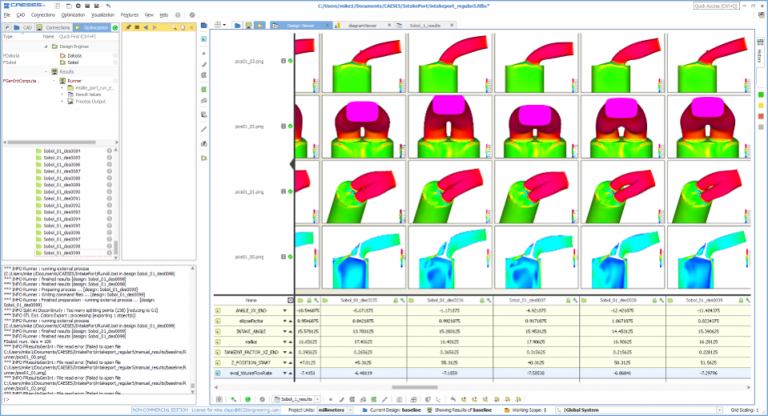
Task: Close the Design Viewer tab
Action: tap(328, 25)
